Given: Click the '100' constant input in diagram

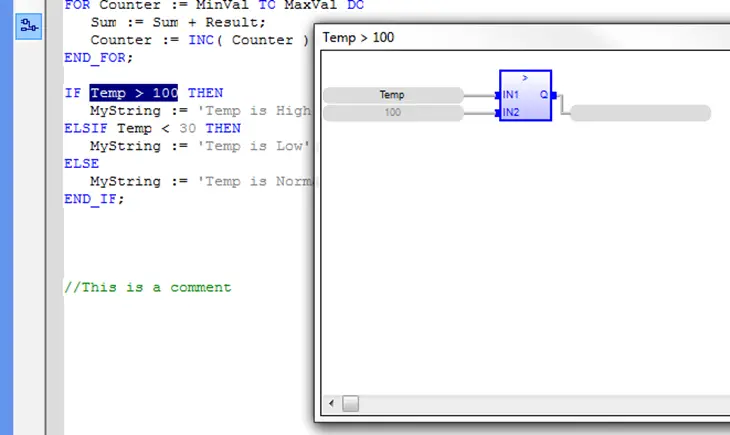Looking at the screenshot, I should (x=393, y=113).
